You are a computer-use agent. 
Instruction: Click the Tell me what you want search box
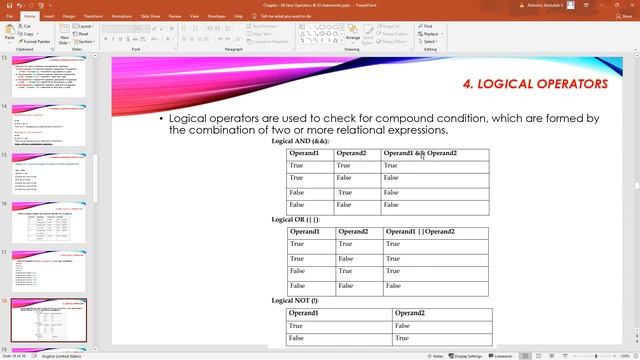(282, 16)
